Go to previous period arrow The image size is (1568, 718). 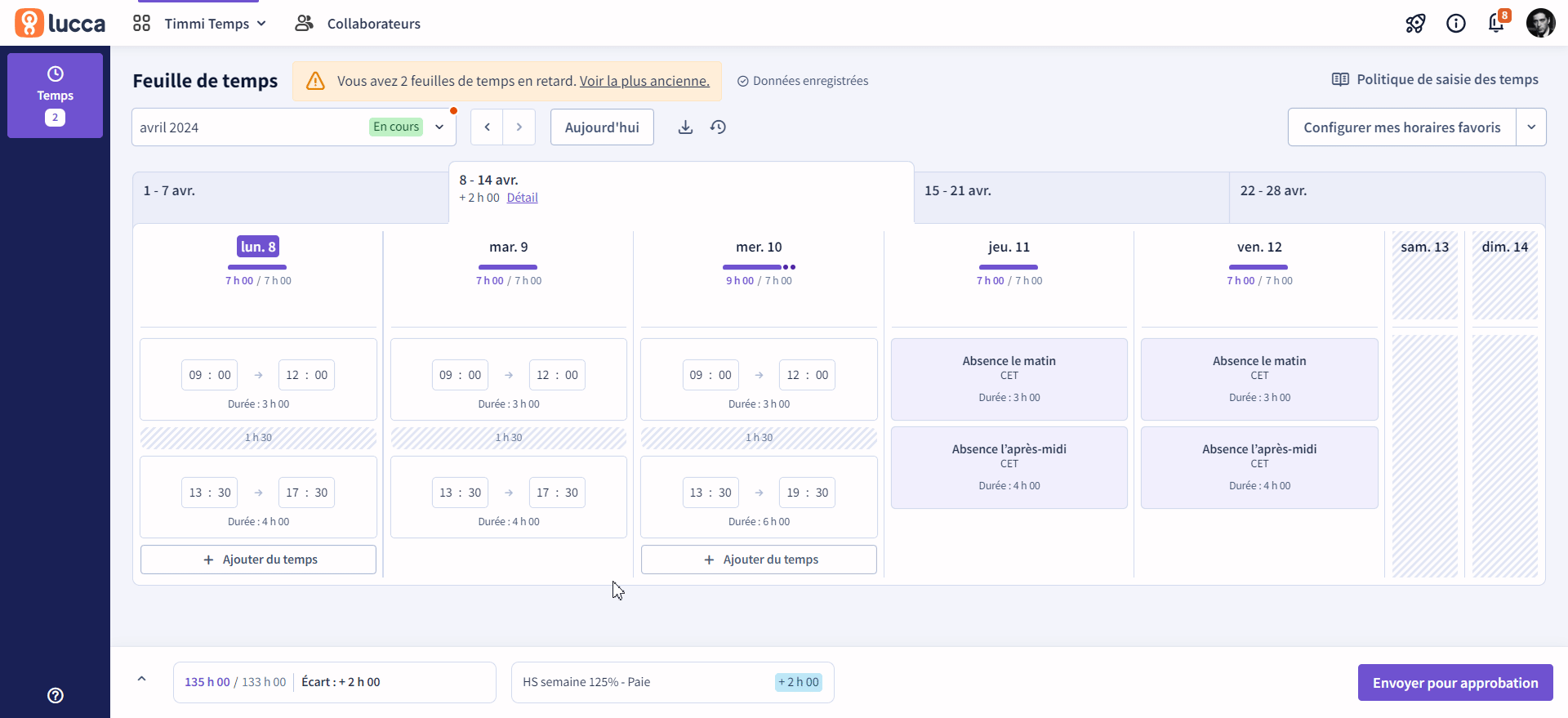[x=488, y=127]
